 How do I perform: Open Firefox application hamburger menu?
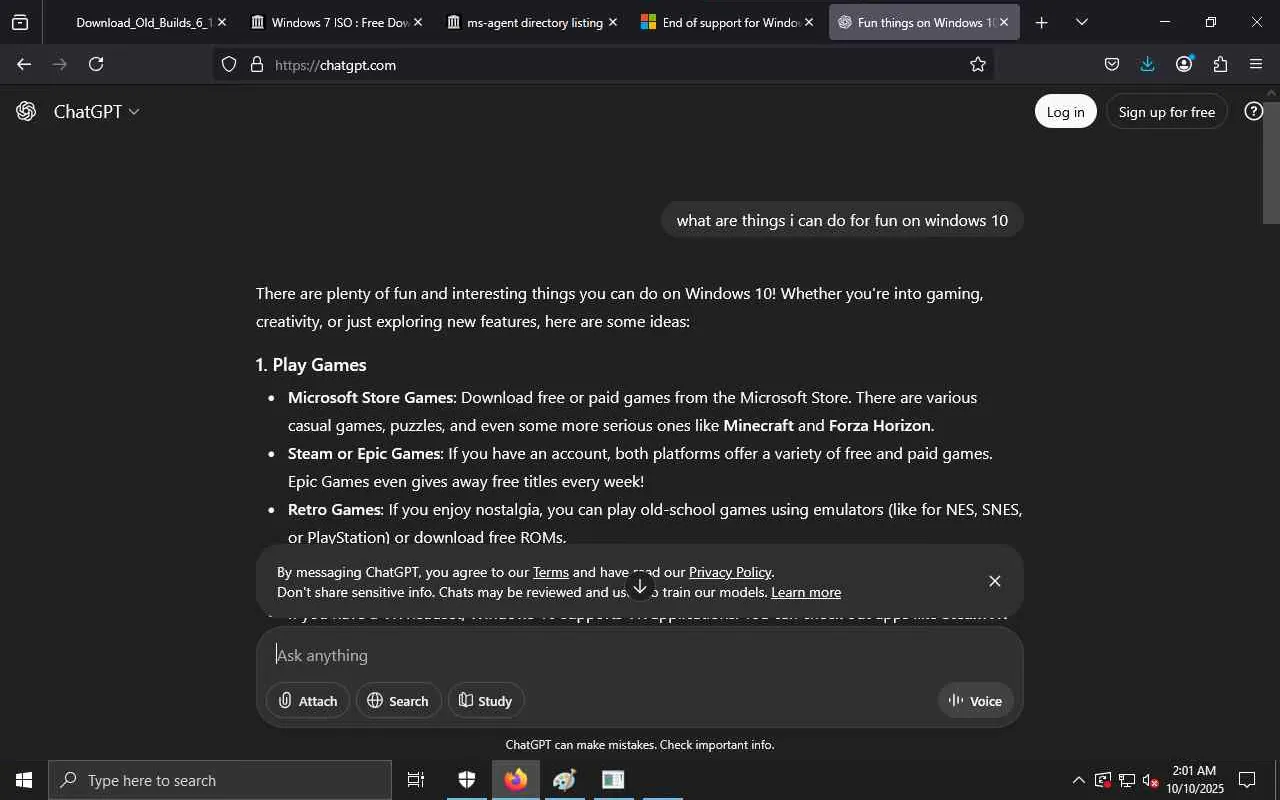1256,64
